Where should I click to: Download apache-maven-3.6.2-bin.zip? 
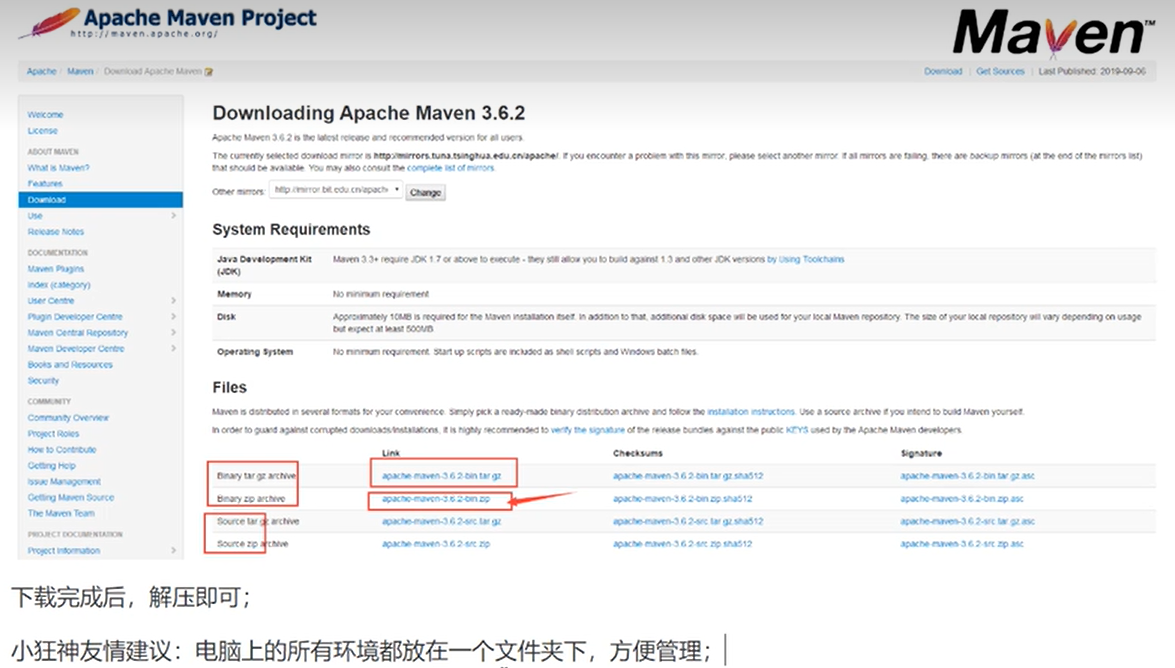pyautogui.click(x=435, y=499)
